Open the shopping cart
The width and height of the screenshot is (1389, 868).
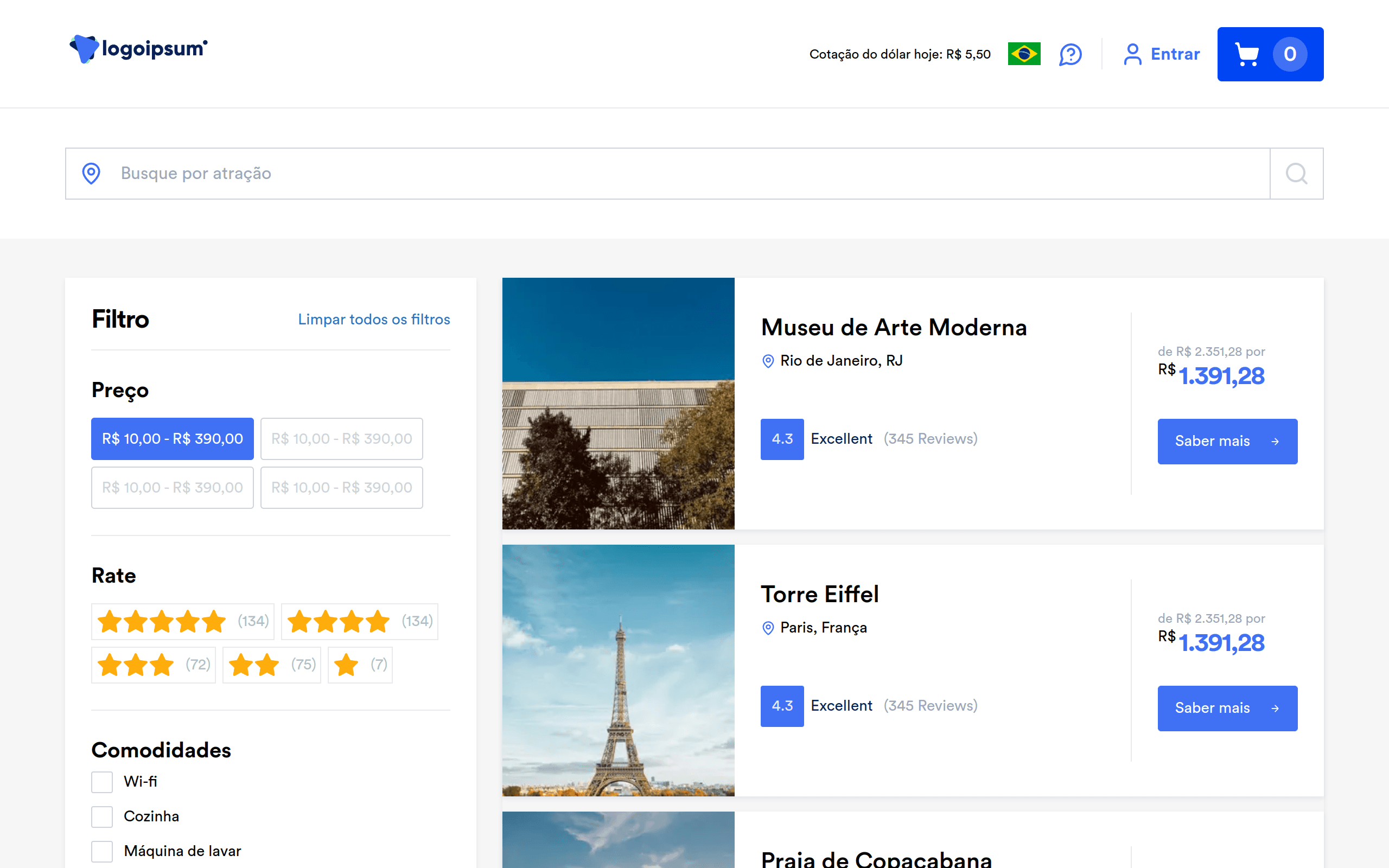coord(1270,54)
